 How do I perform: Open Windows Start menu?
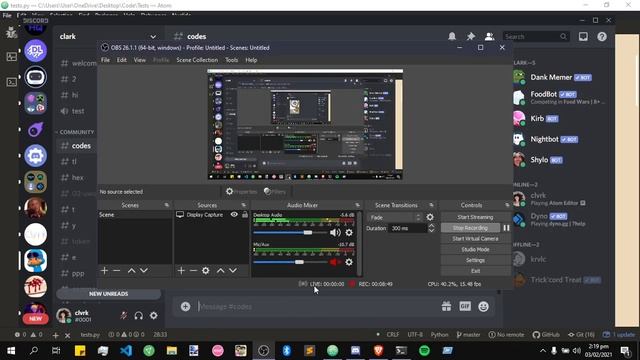pyautogui.click(x=11, y=351)
